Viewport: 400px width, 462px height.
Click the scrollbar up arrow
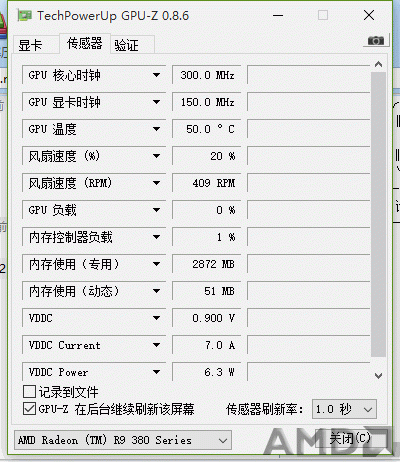click(378, 64)
